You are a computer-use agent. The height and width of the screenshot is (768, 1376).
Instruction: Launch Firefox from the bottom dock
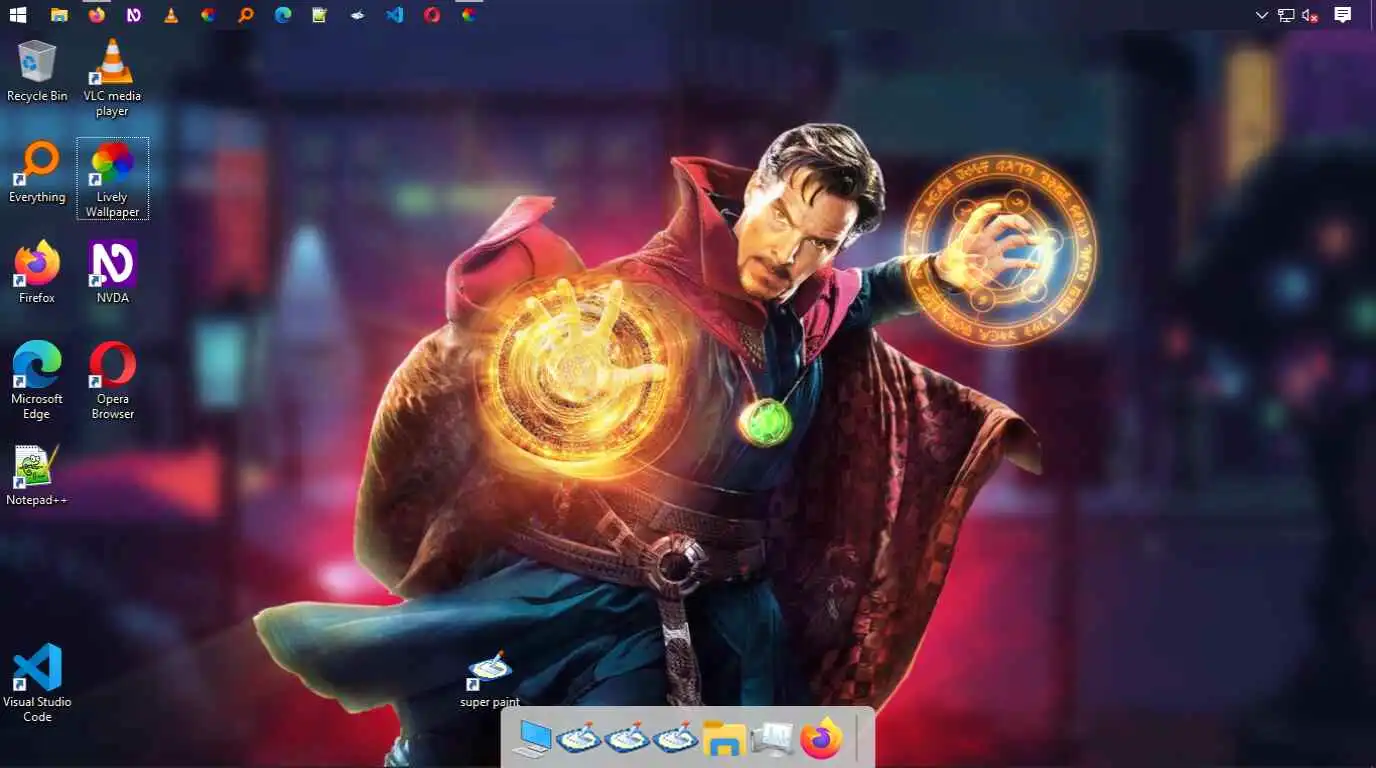click(x=821, y=739)
